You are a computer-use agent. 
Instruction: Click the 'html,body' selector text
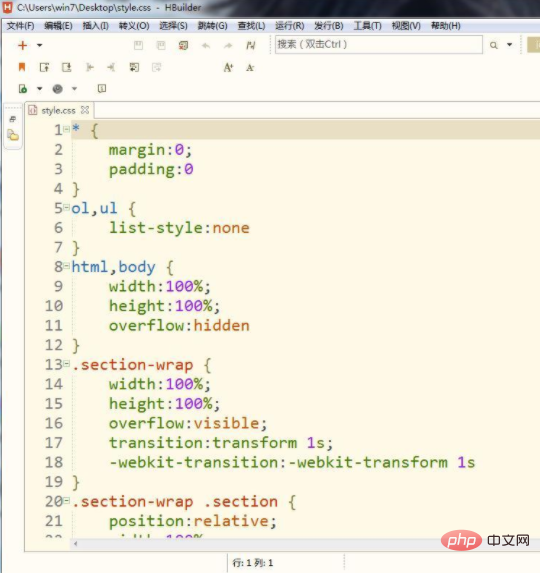pyautogui.click(x=113, y=267)
